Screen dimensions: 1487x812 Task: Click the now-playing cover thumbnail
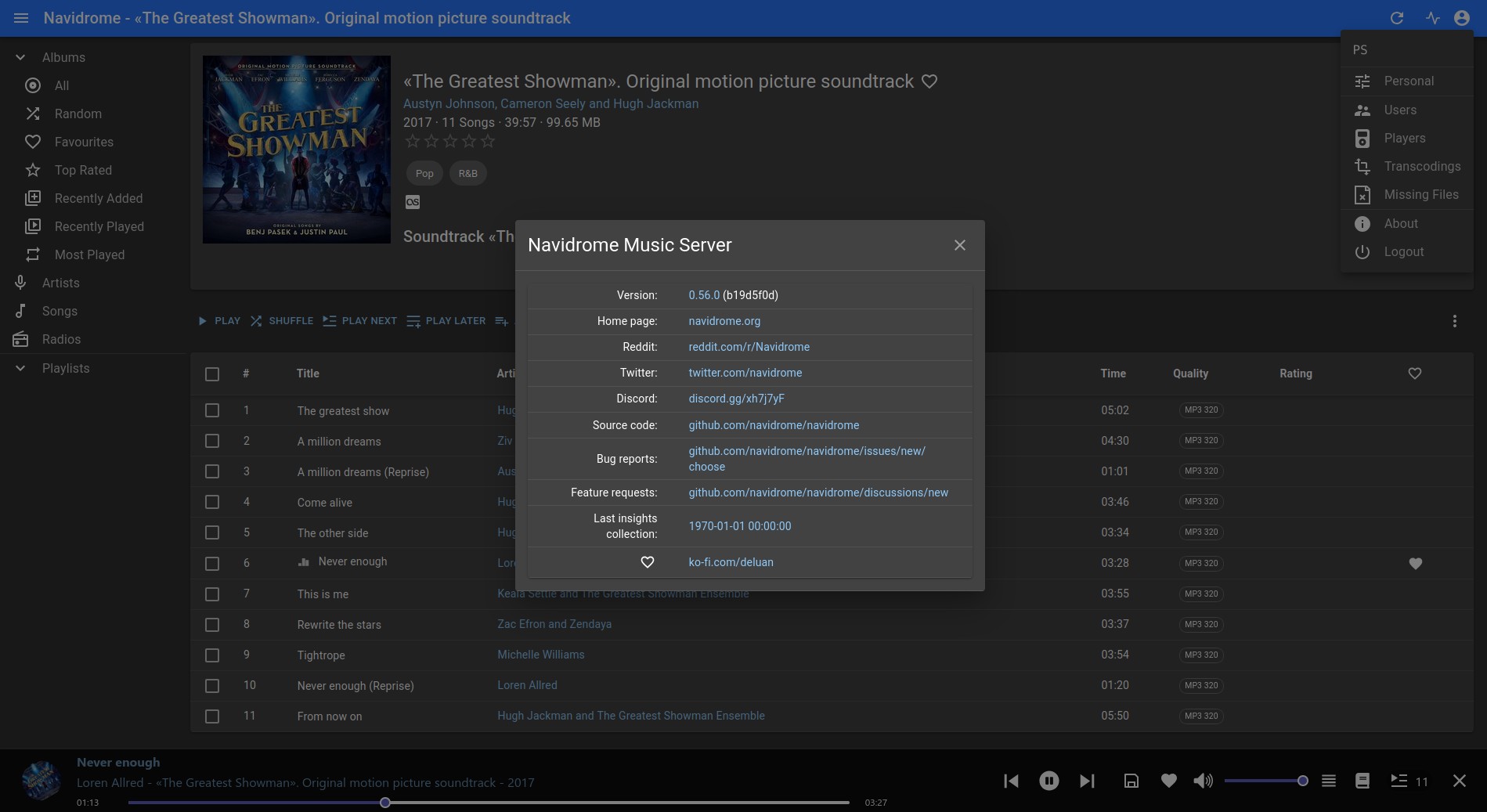[x=41, y=781]
